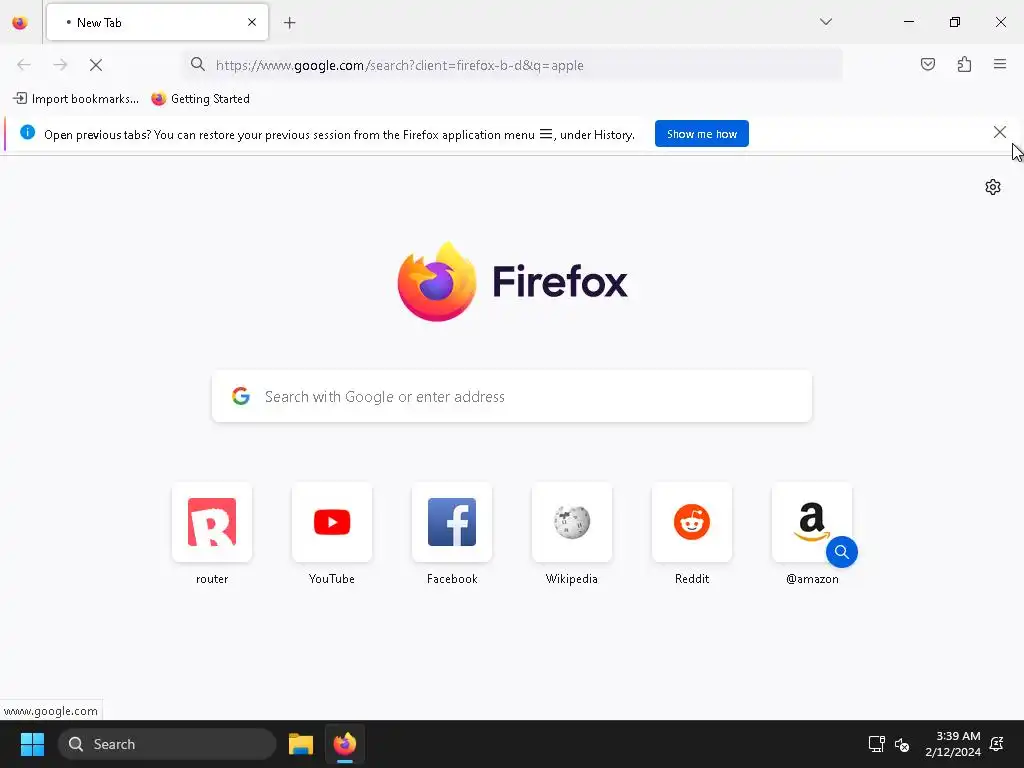Click the YouTube label text
This screenshot has width=1024, height=768.
[x=332, y=579]
